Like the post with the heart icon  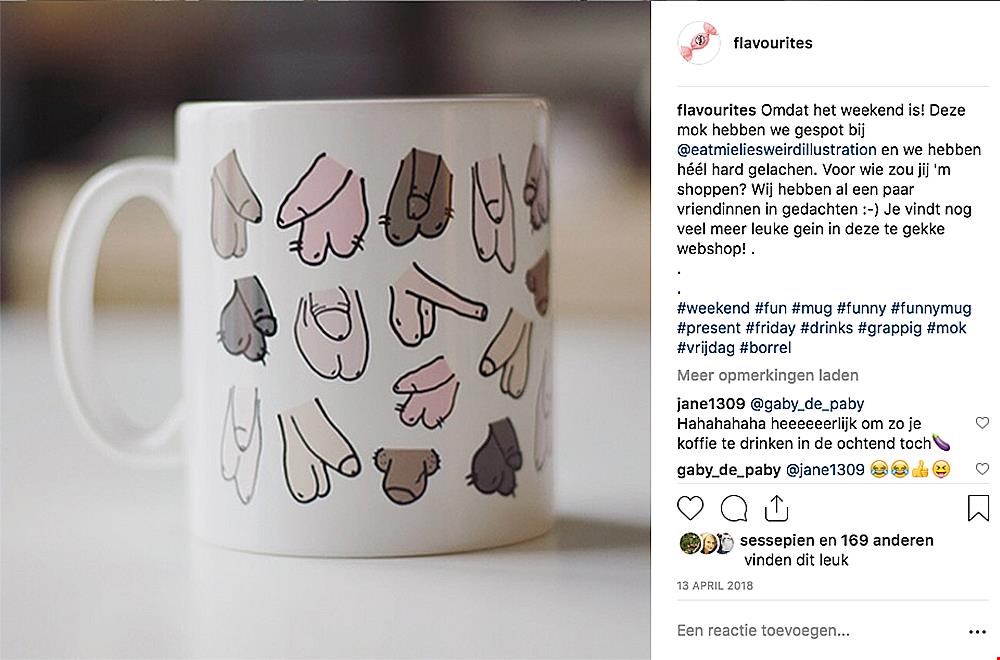690,508
